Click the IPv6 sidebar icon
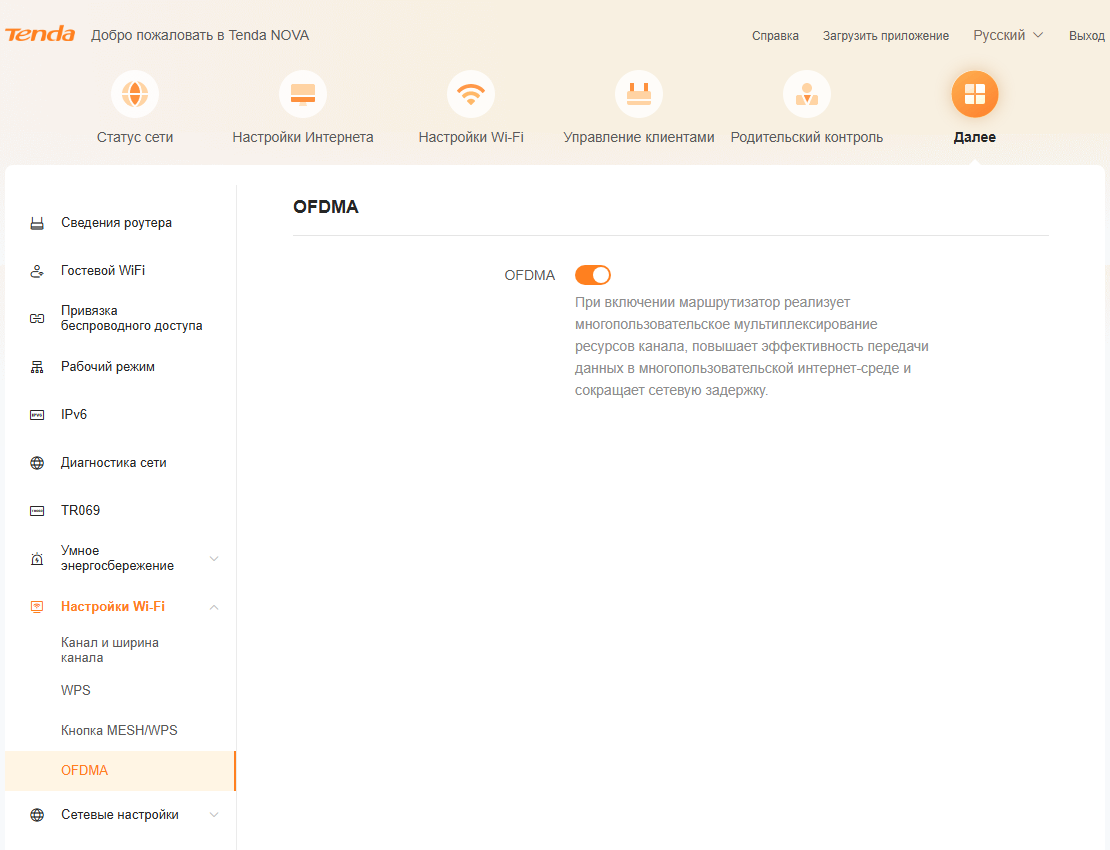This screenshot has height=850, width=1110. click(x=37, y=415)
